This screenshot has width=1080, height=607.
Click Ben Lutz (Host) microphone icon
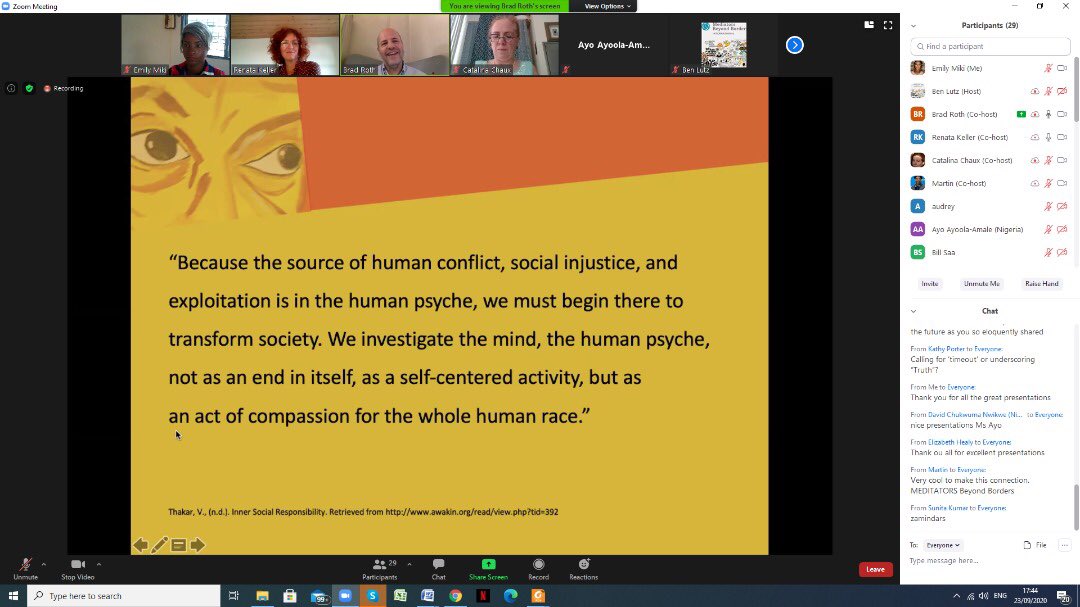click(1048, 91)
